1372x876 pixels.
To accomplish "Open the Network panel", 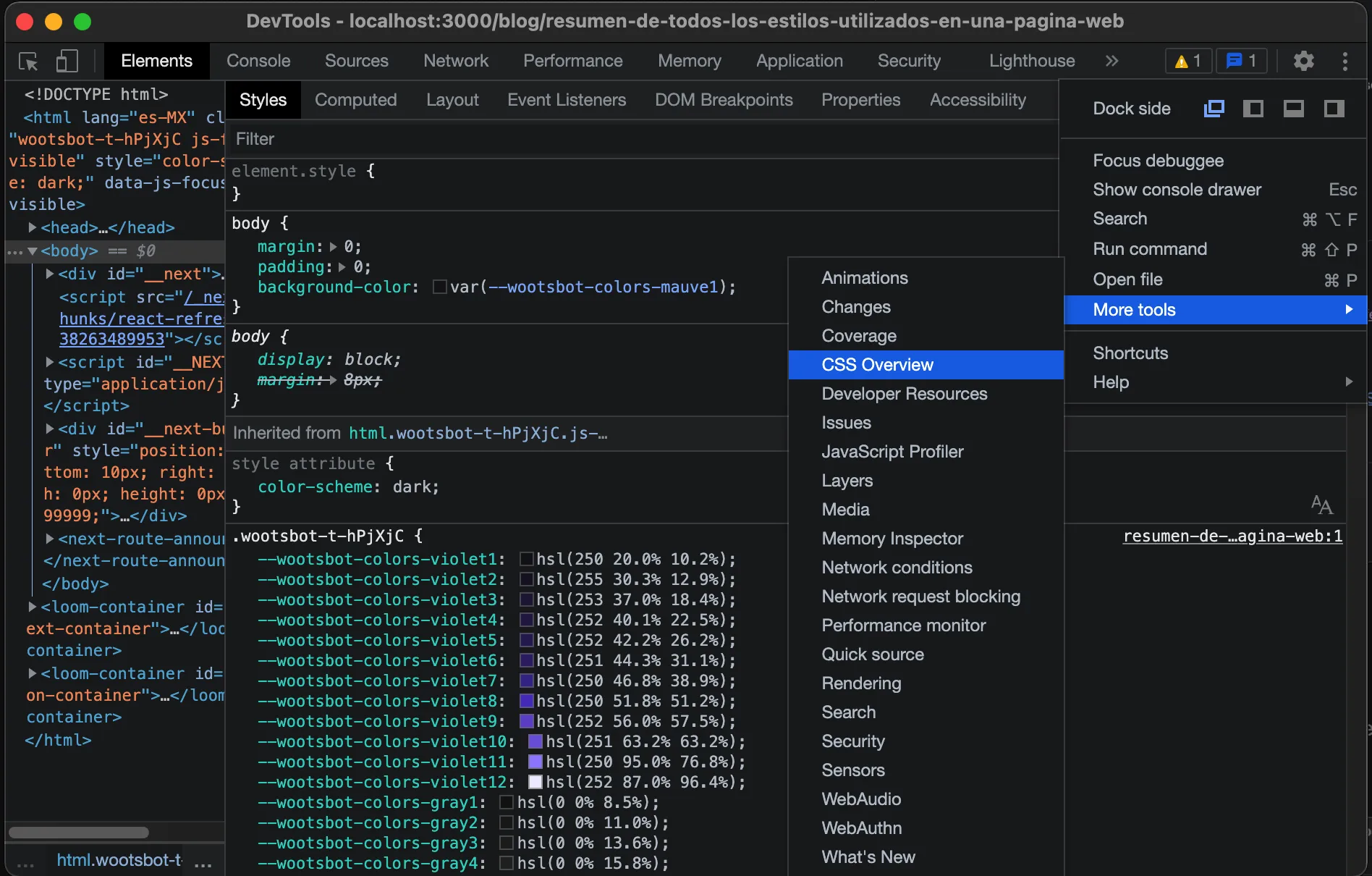I will point(456,61).
